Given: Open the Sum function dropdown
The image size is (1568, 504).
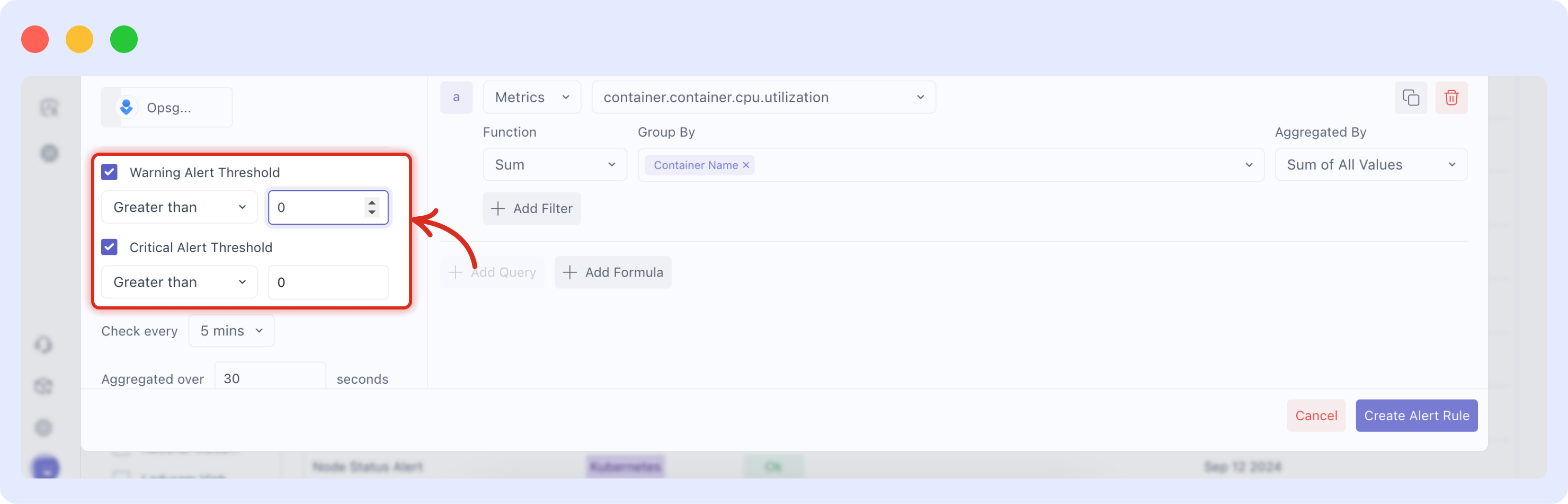Looking at the screenshot, I should coord(554,165).
